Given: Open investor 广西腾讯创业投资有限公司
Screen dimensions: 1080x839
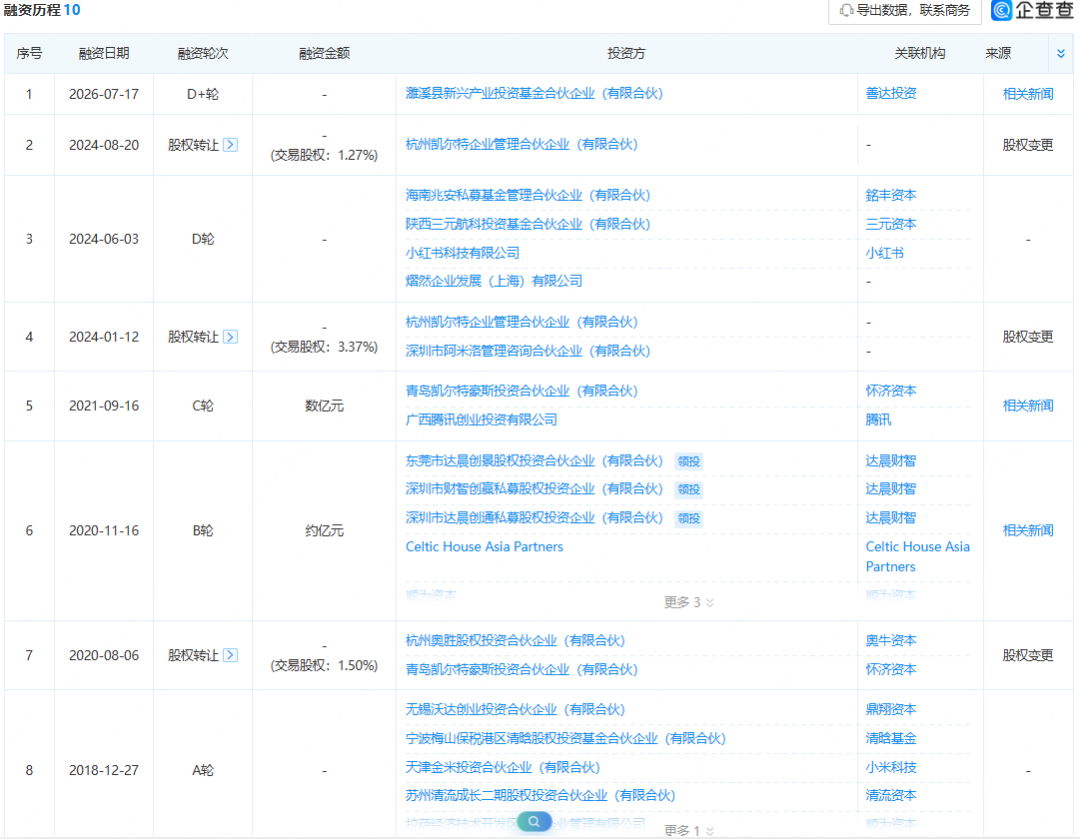Looking at the screenshot, I should coord(481,420).
